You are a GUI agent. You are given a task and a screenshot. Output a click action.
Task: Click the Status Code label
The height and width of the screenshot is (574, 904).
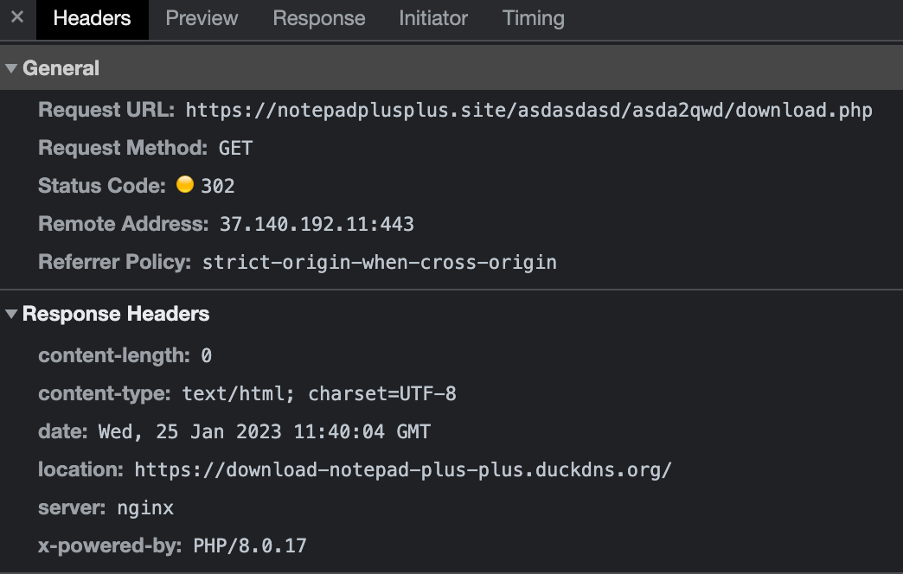point(102,186)
